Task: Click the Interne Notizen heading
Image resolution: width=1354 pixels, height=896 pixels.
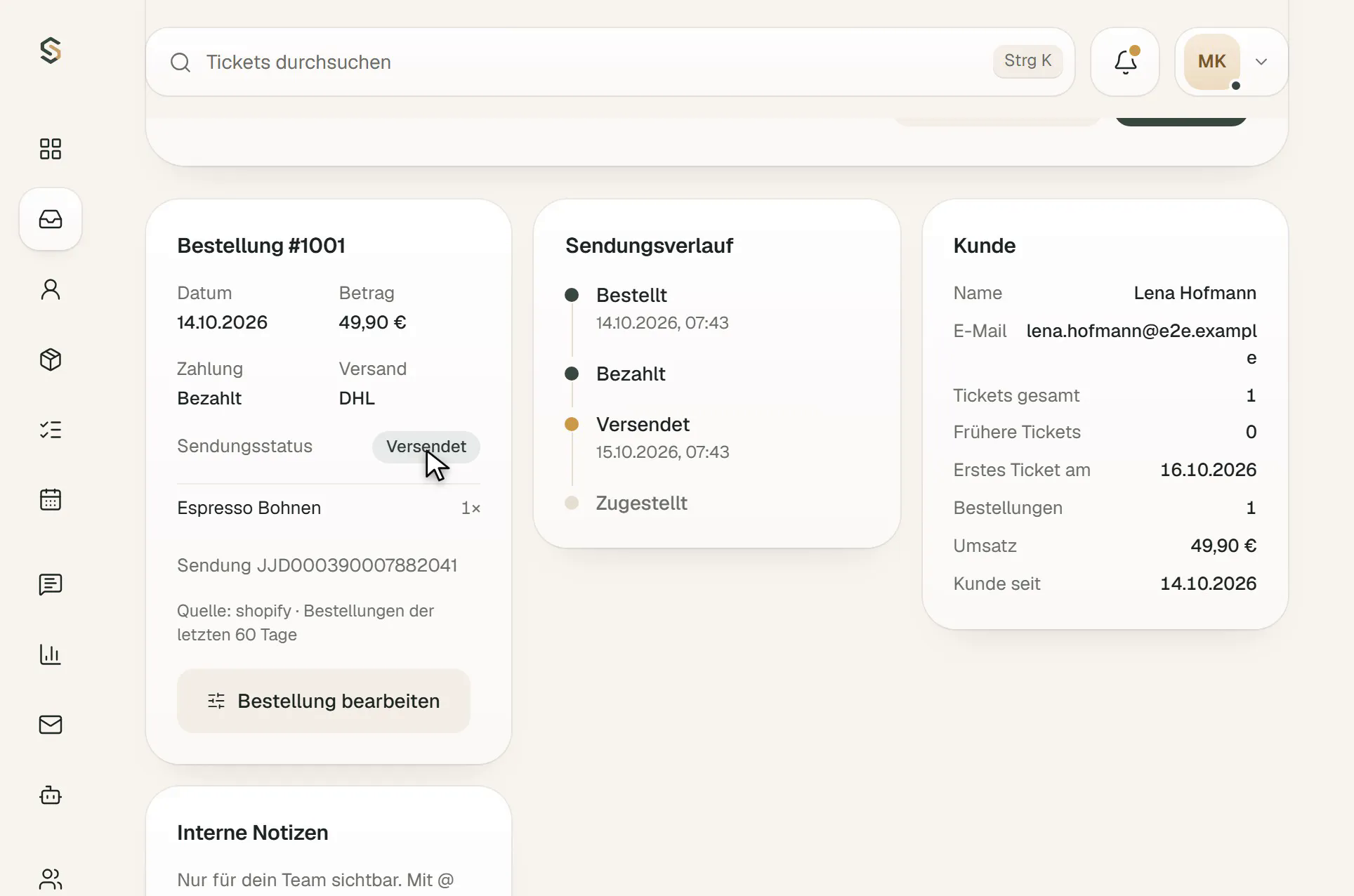Action: point(252,833)
